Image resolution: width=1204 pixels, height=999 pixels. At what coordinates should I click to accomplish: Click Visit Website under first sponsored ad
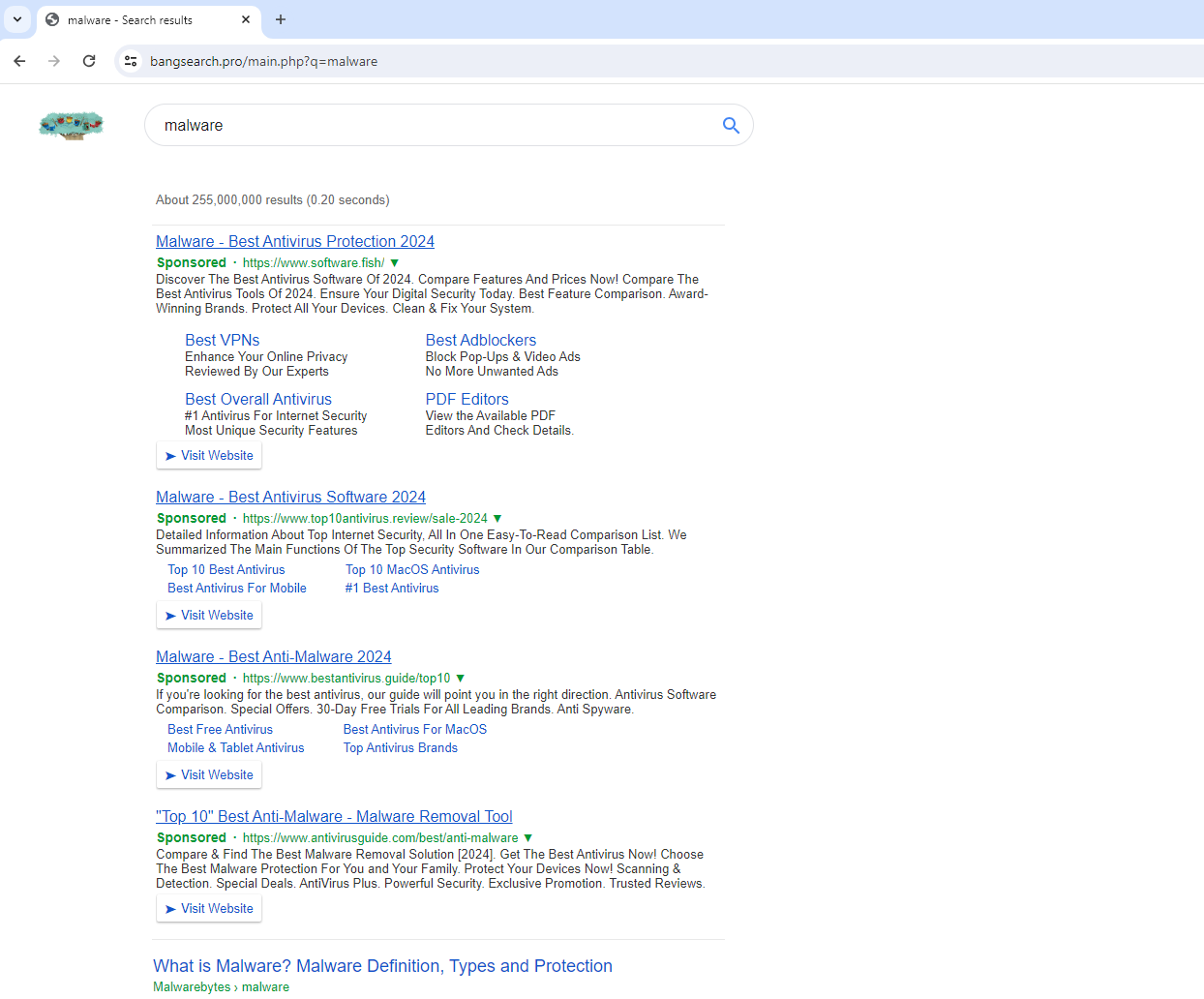[x=209, y=455]
